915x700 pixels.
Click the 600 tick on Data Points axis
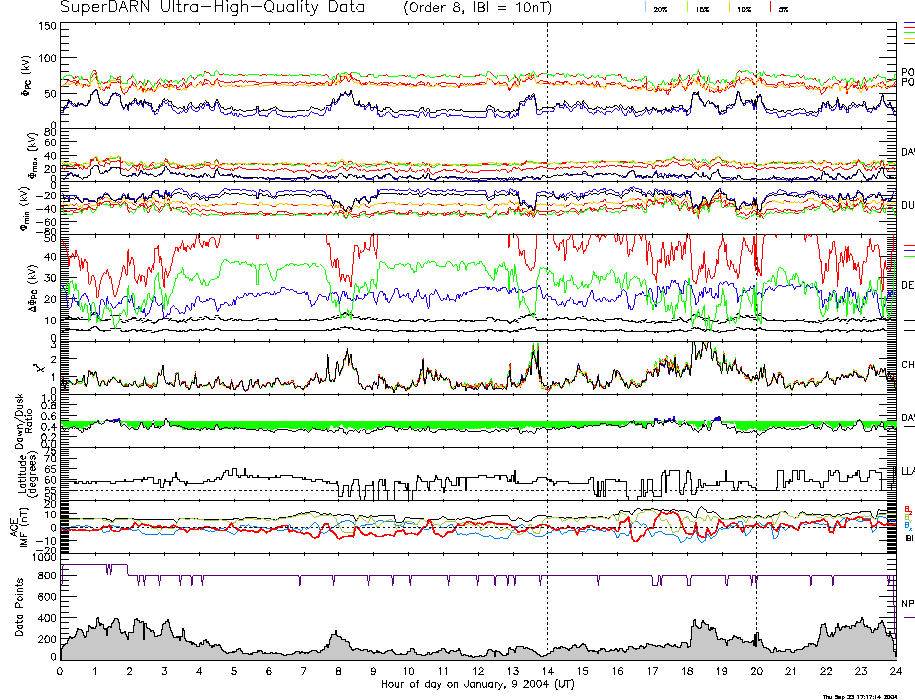pyautogui.click(x=47, y=597)
